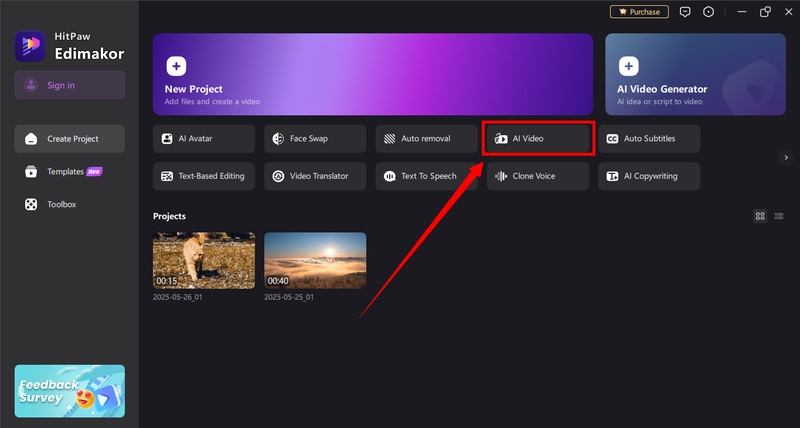Viewport: 800px width, 428px height.
Task: Click the Purchase button
Action: coord(639,12)
